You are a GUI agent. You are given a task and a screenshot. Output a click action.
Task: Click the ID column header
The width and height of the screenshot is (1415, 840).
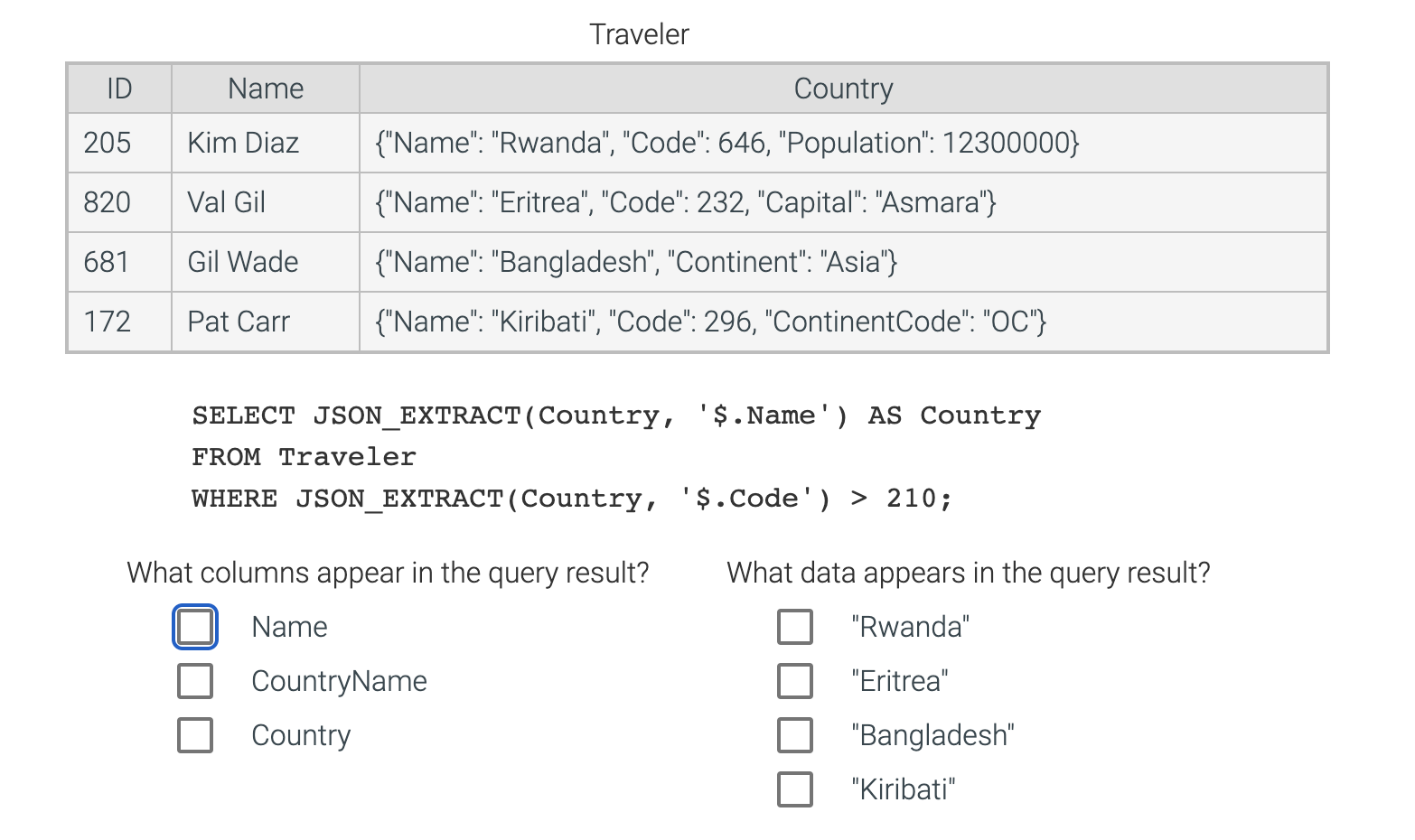coord(117,88)
